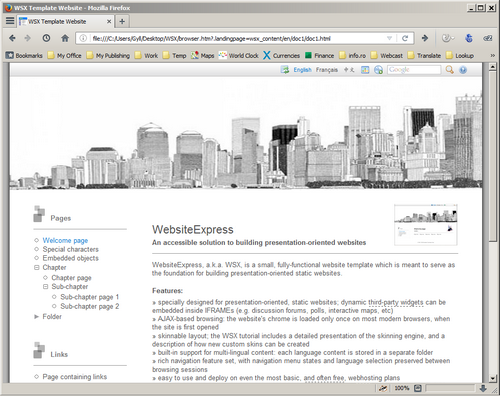Image resolution: width=500 pixels, height=396 pixels.
Task: Click the status bar icon left of 100%
Action: [383, 388]
